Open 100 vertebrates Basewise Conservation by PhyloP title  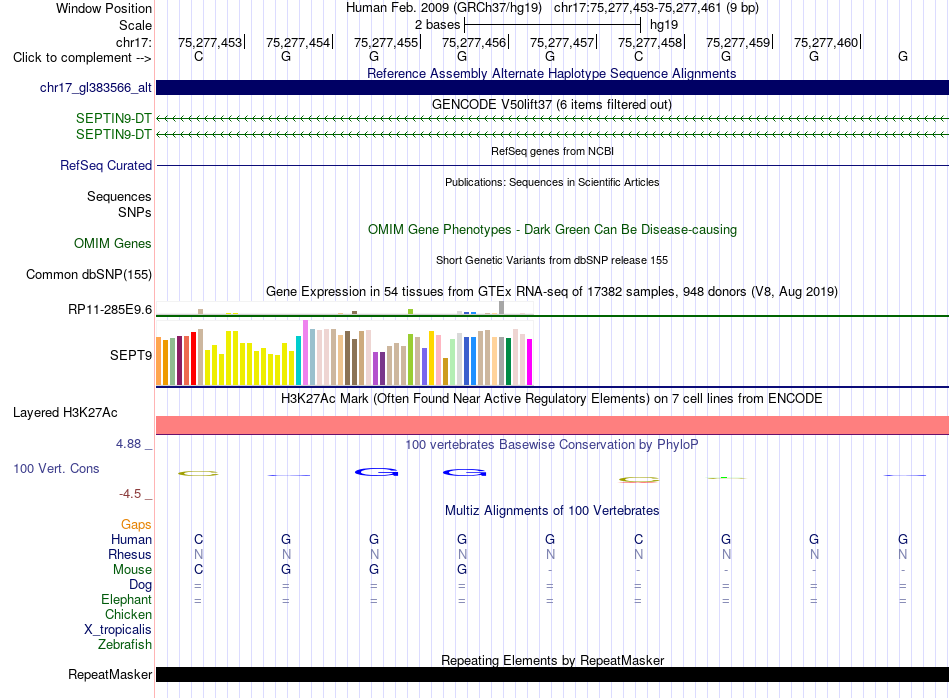pos(552,445)
